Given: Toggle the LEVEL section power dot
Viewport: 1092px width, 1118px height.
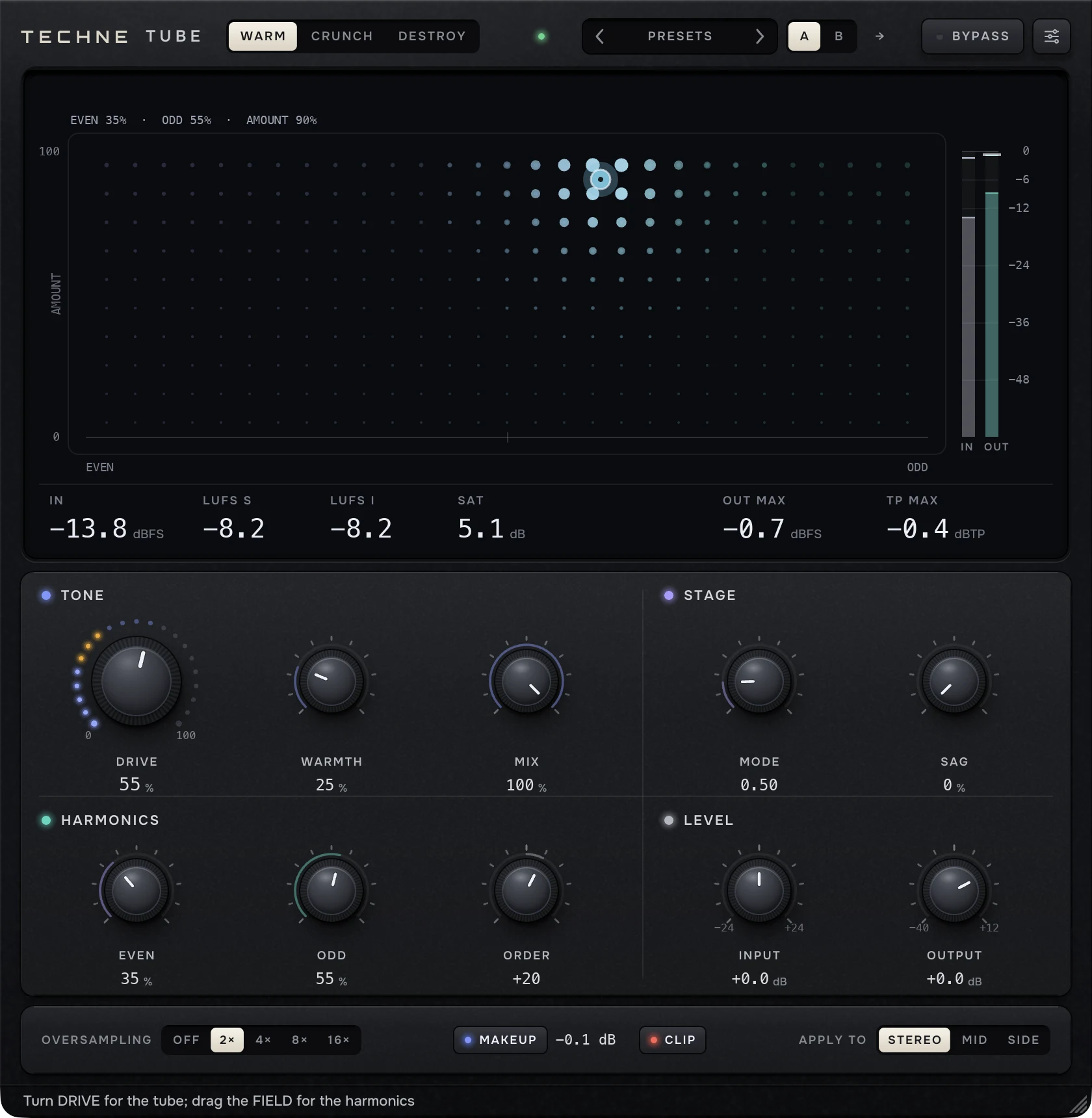Looking at the screenshot, I should [x=669, y=820].
